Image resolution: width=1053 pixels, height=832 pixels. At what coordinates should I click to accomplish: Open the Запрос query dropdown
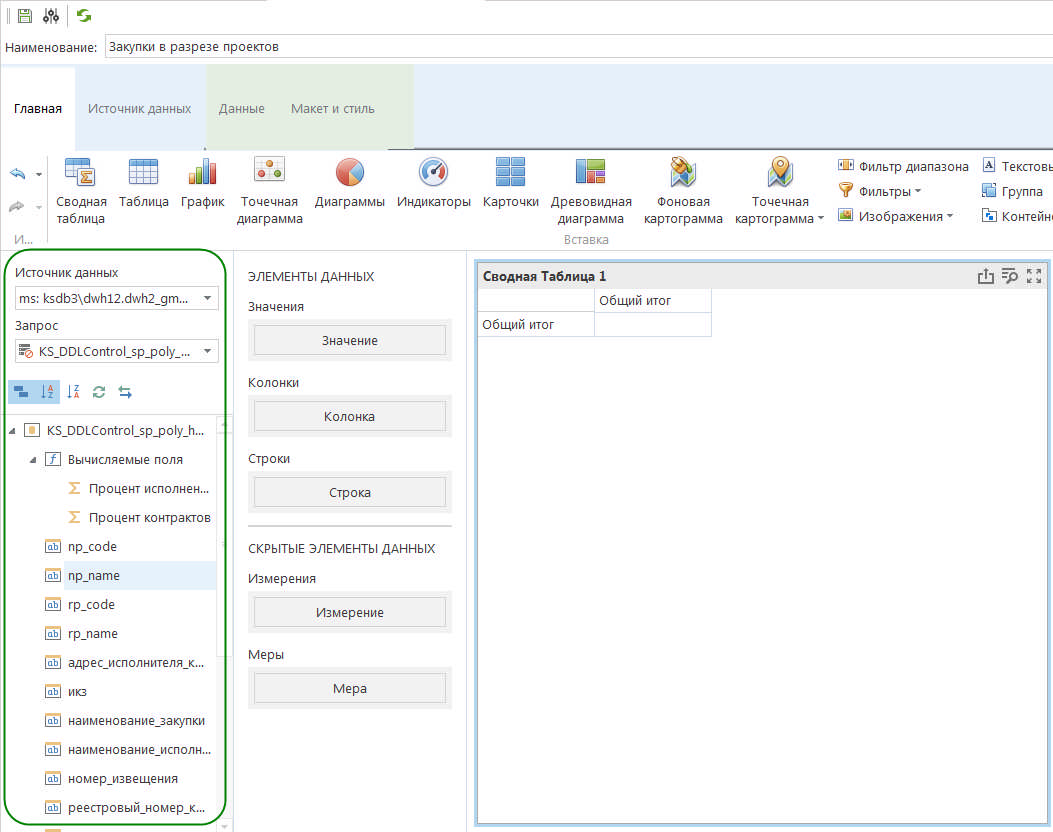click(x=207, y=351)
